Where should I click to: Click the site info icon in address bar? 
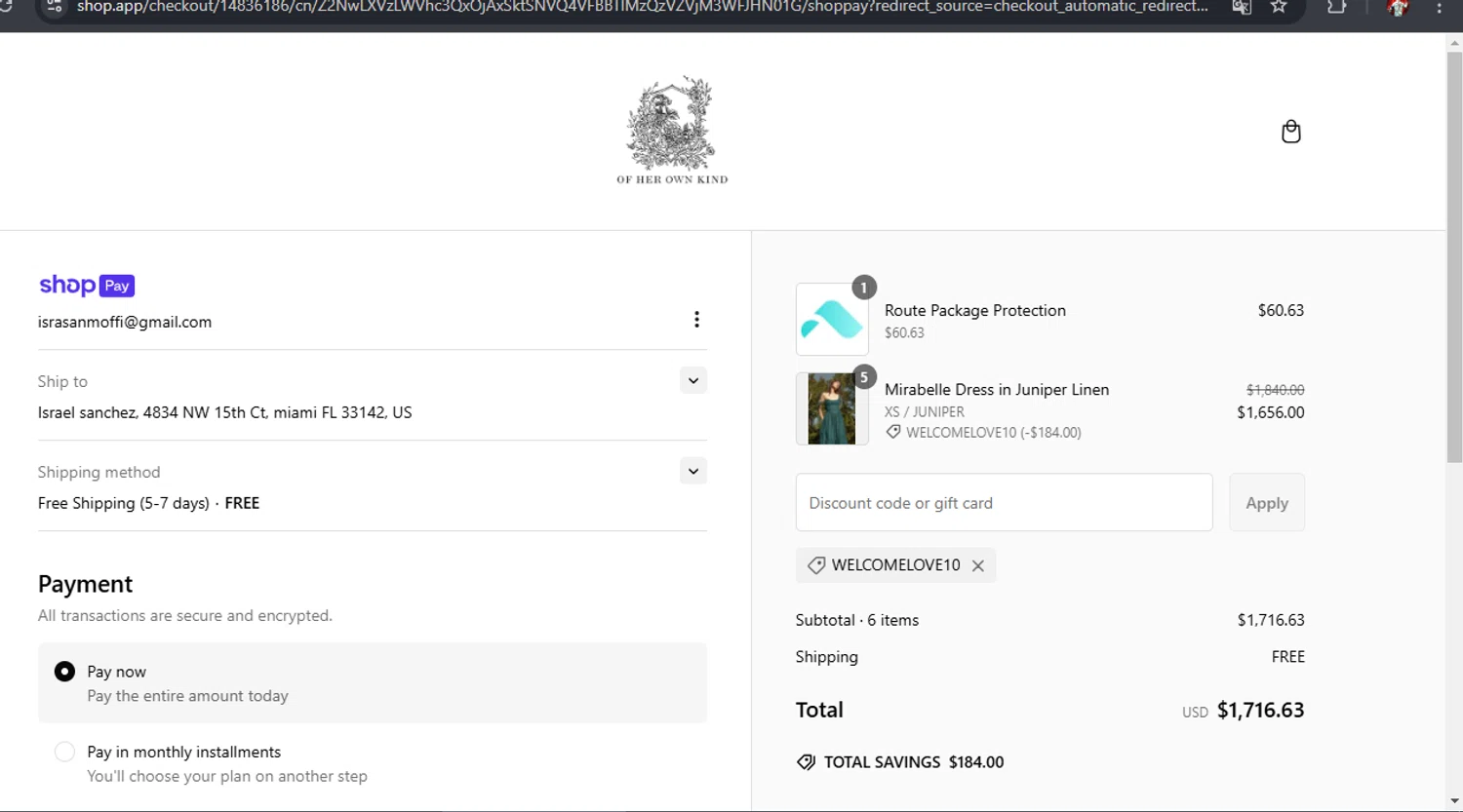coord(55,7)
